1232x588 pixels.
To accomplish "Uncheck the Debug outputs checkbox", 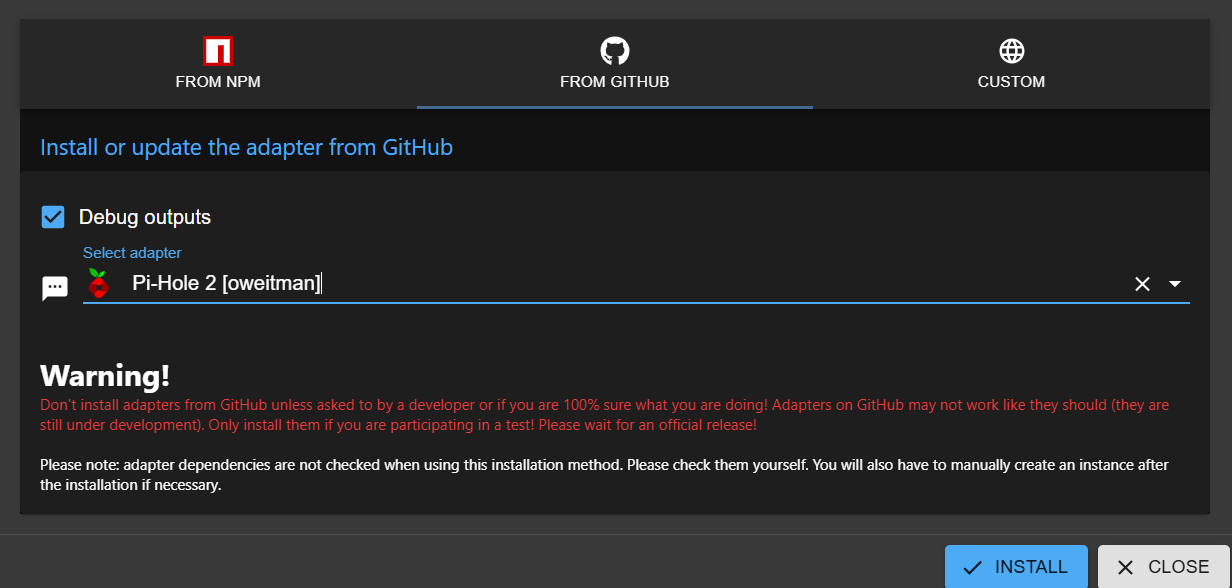I will coord(53,217).
